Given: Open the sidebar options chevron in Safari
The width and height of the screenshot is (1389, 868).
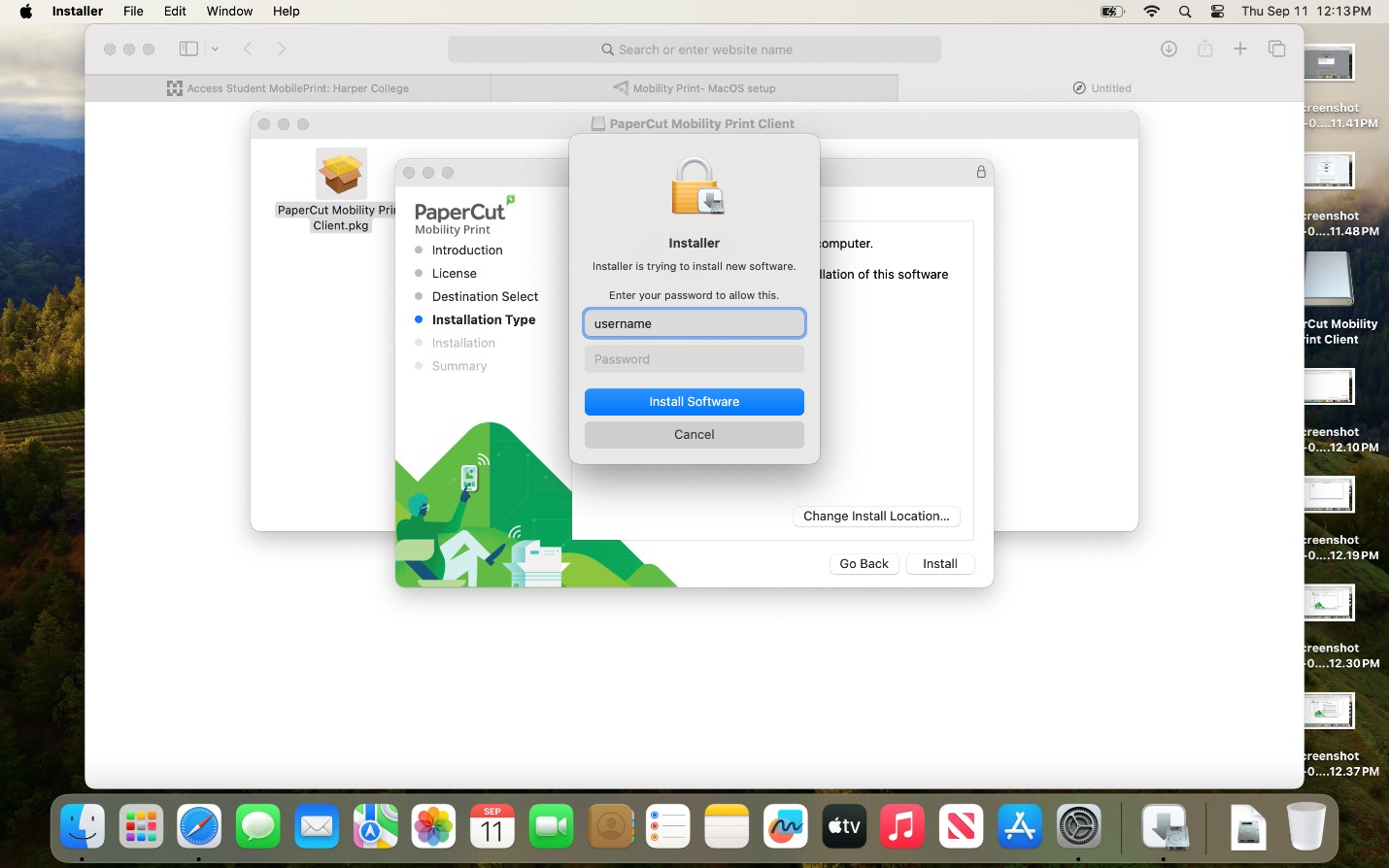Looking at the screenshot, I should pyautogui.click(x=214, y=48).
